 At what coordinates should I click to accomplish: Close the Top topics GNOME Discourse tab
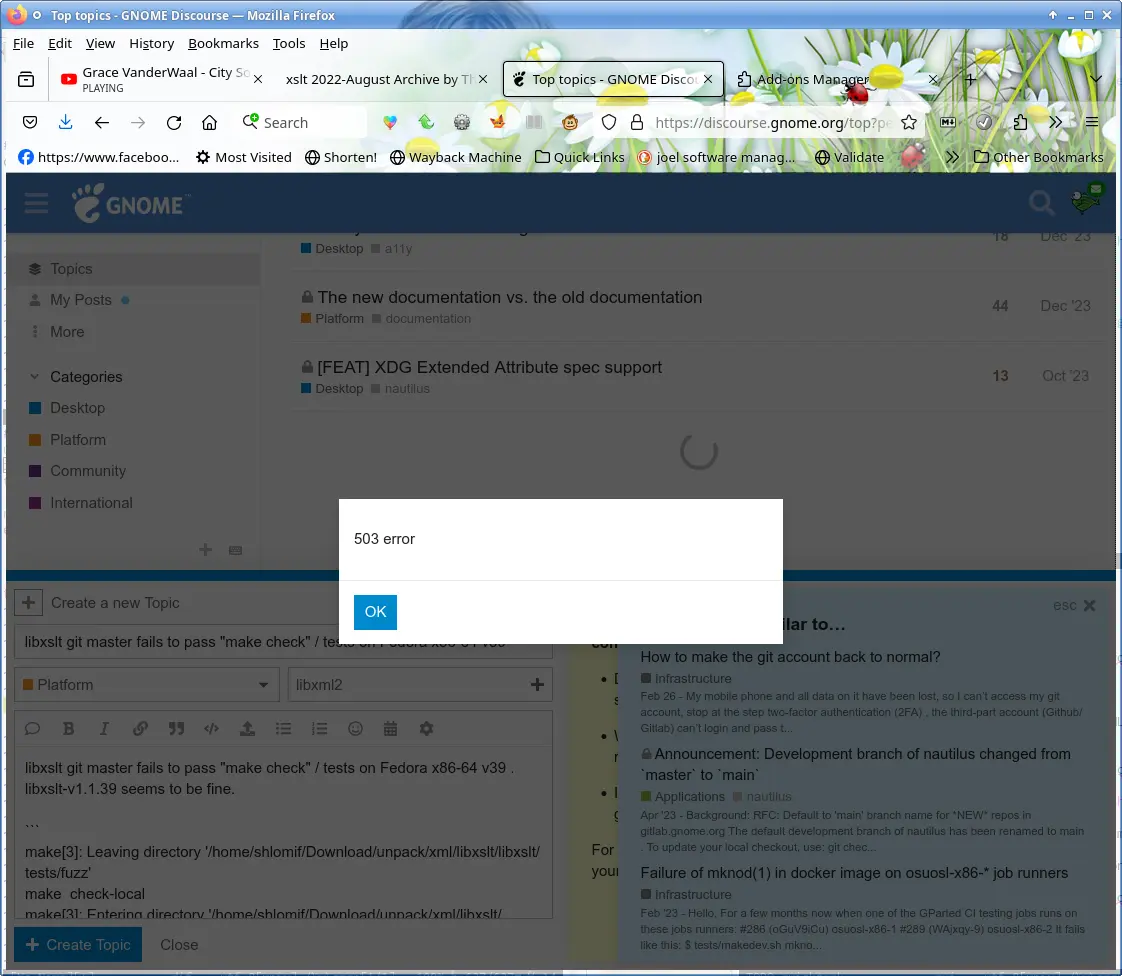(708, 79)
